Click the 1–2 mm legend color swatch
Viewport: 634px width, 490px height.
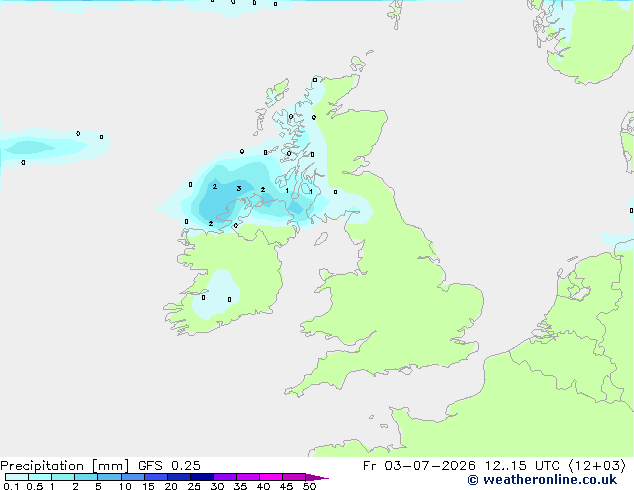[63, 477]
